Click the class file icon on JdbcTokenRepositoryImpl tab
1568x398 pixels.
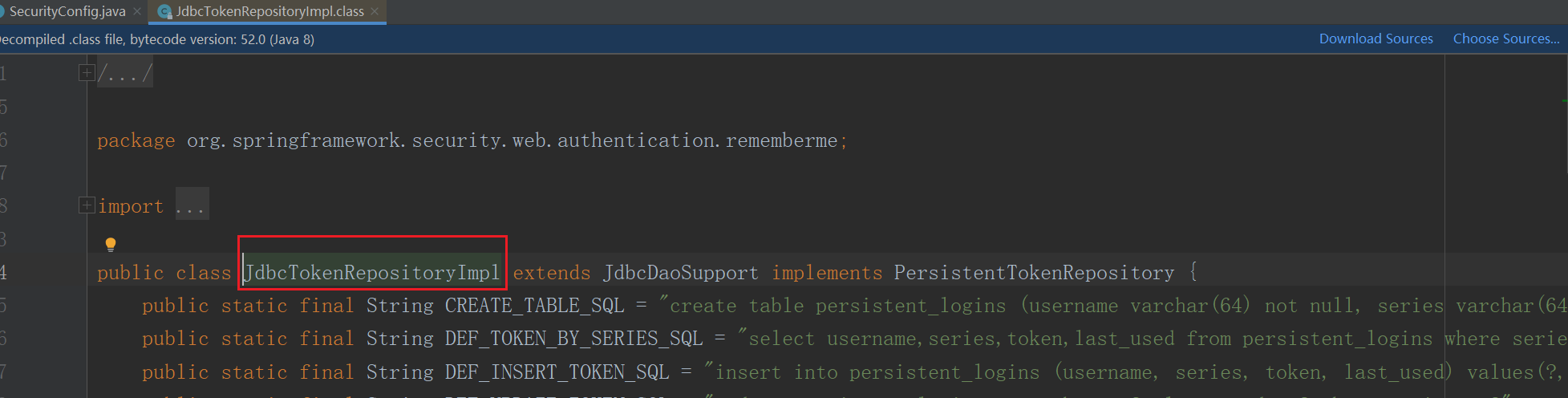tap(164, 12)
